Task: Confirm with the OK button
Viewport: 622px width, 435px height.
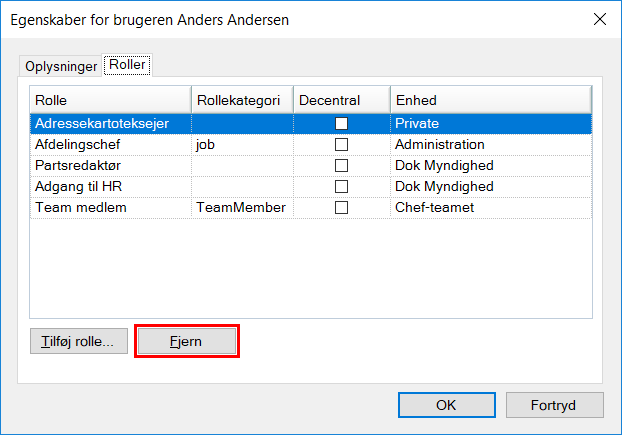Action: coord(446,406)
